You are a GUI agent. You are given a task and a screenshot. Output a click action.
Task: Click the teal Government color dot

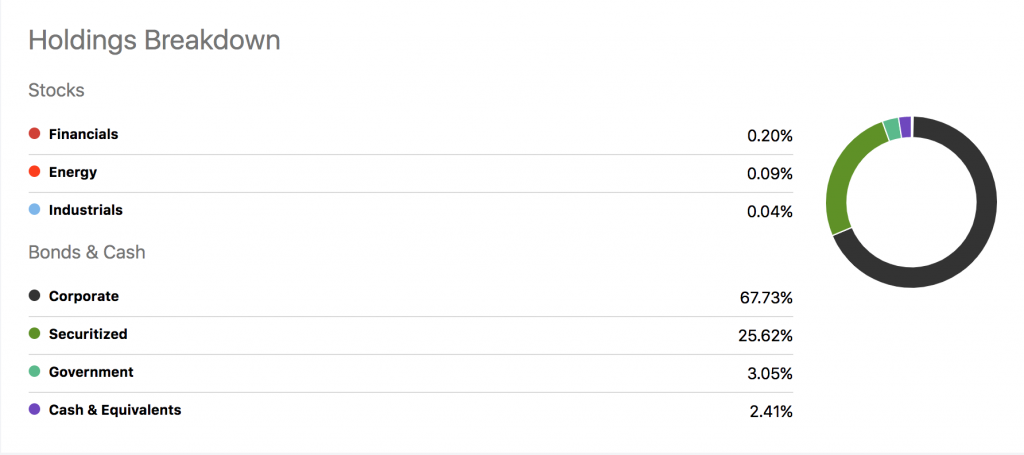click(35, 371)
